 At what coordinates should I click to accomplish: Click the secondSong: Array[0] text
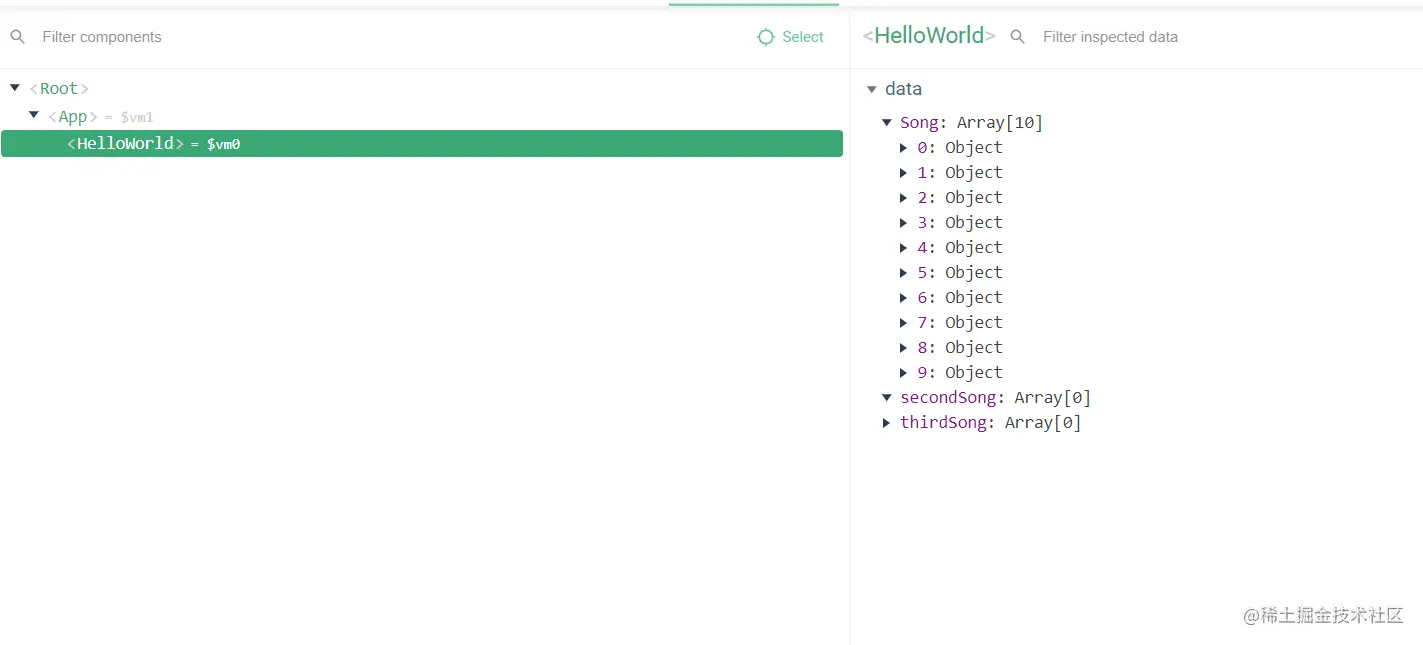click(995, 398)
